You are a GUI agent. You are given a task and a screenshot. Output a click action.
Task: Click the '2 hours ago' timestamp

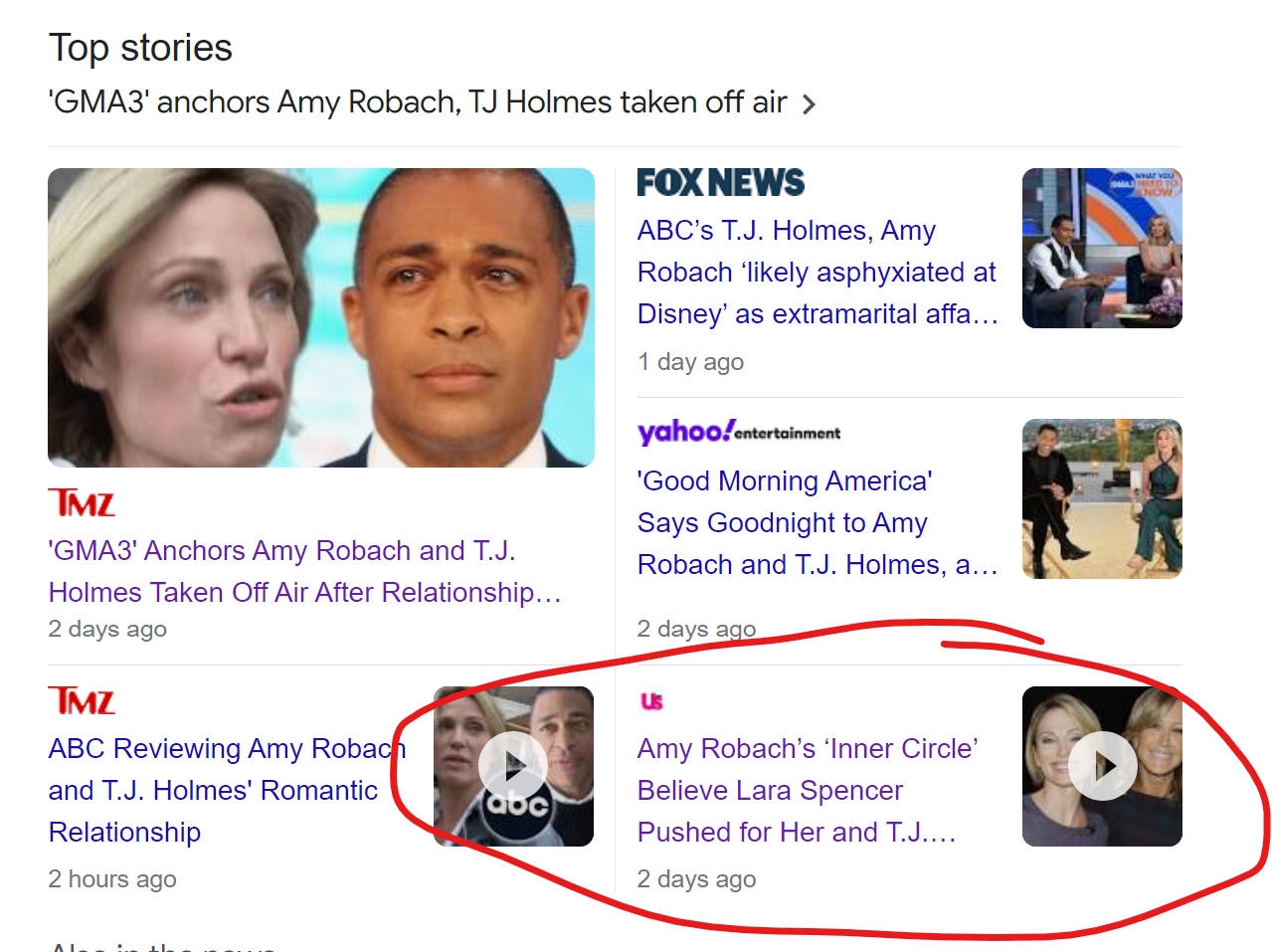point(112,879)
